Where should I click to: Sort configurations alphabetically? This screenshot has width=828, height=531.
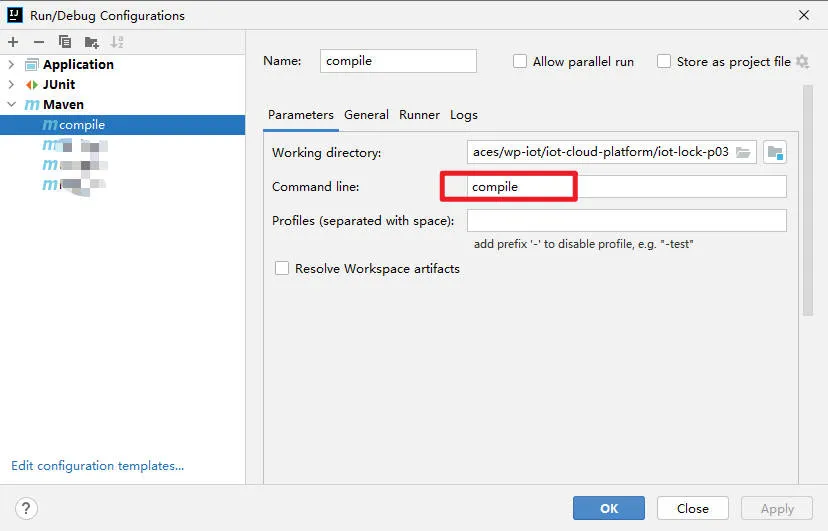[117, 42]
